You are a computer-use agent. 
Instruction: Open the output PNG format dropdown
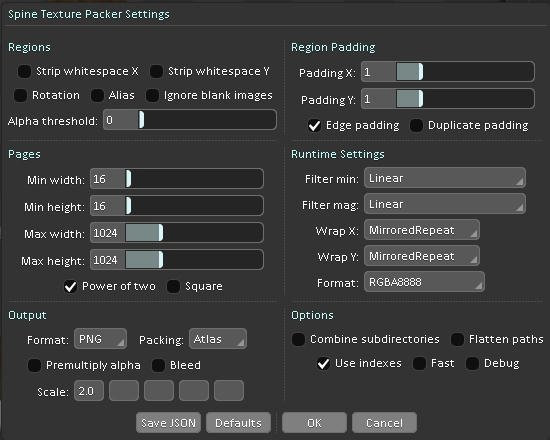pos(100,339)
